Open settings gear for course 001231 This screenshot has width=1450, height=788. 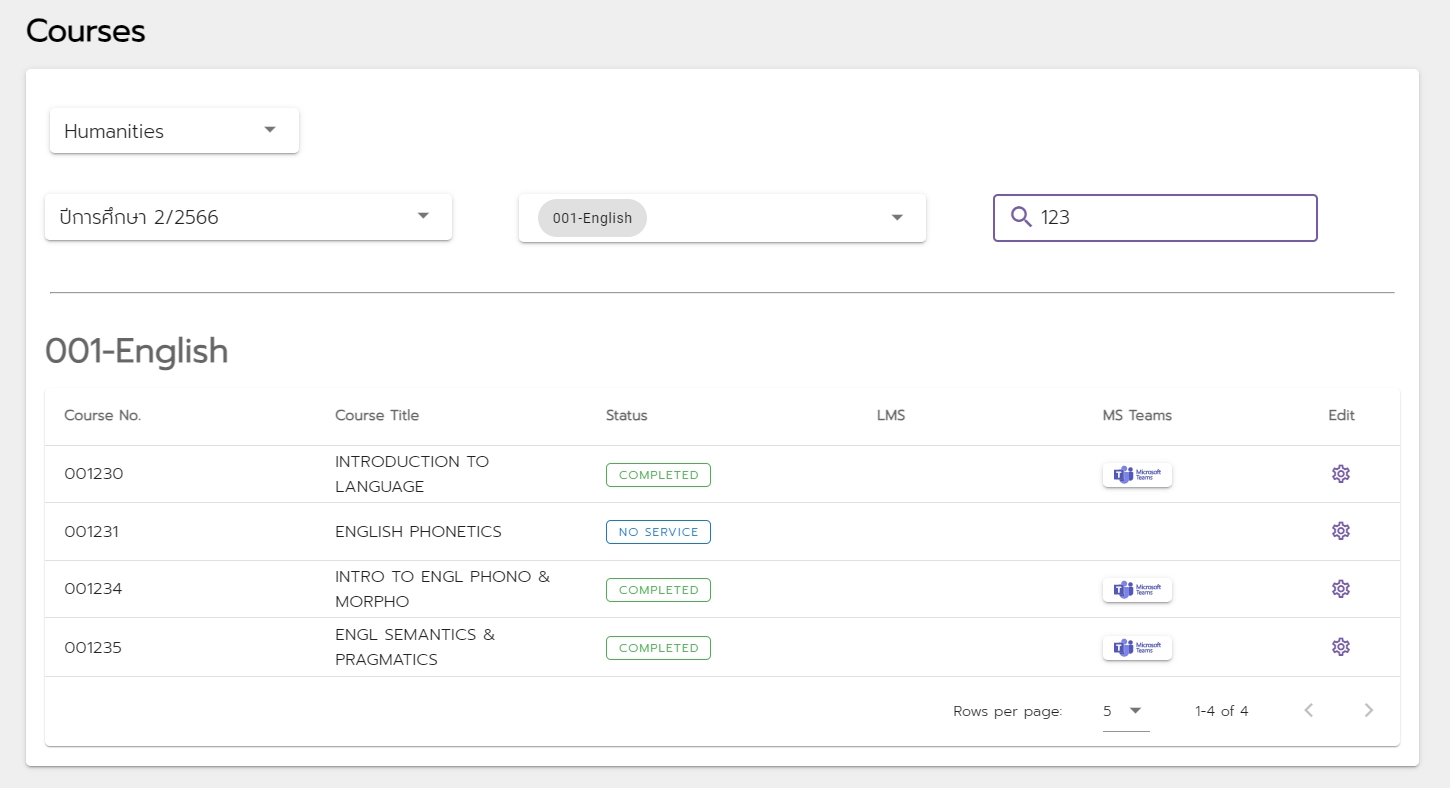1340,531
